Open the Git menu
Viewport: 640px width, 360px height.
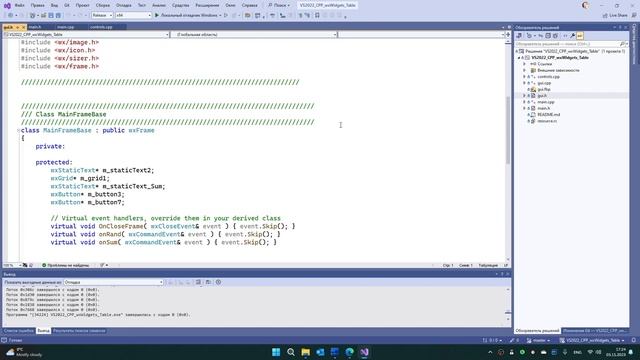pyautogui.click(x=67, y=5)
